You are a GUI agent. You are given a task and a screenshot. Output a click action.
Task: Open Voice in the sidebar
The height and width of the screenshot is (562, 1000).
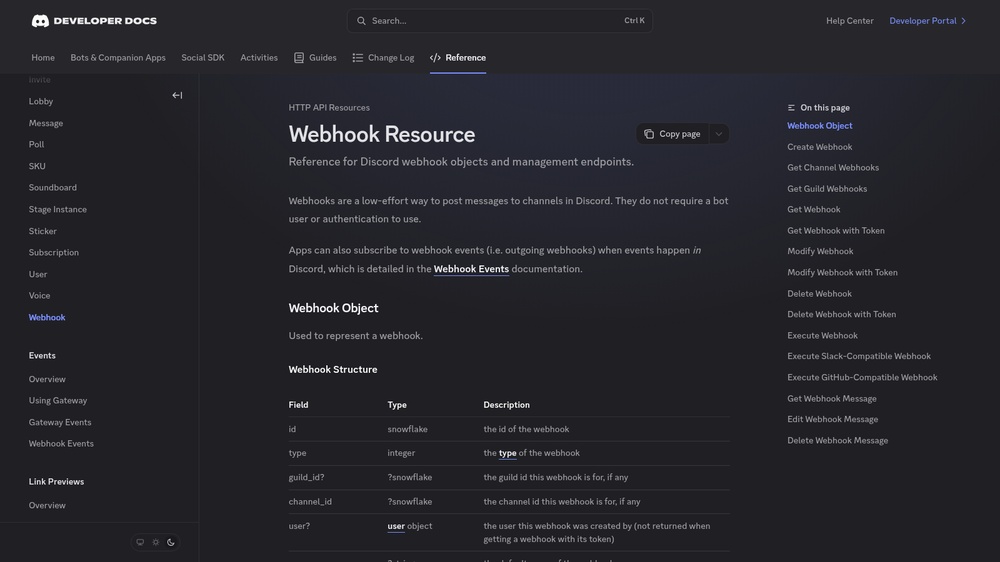click(40, 296)
